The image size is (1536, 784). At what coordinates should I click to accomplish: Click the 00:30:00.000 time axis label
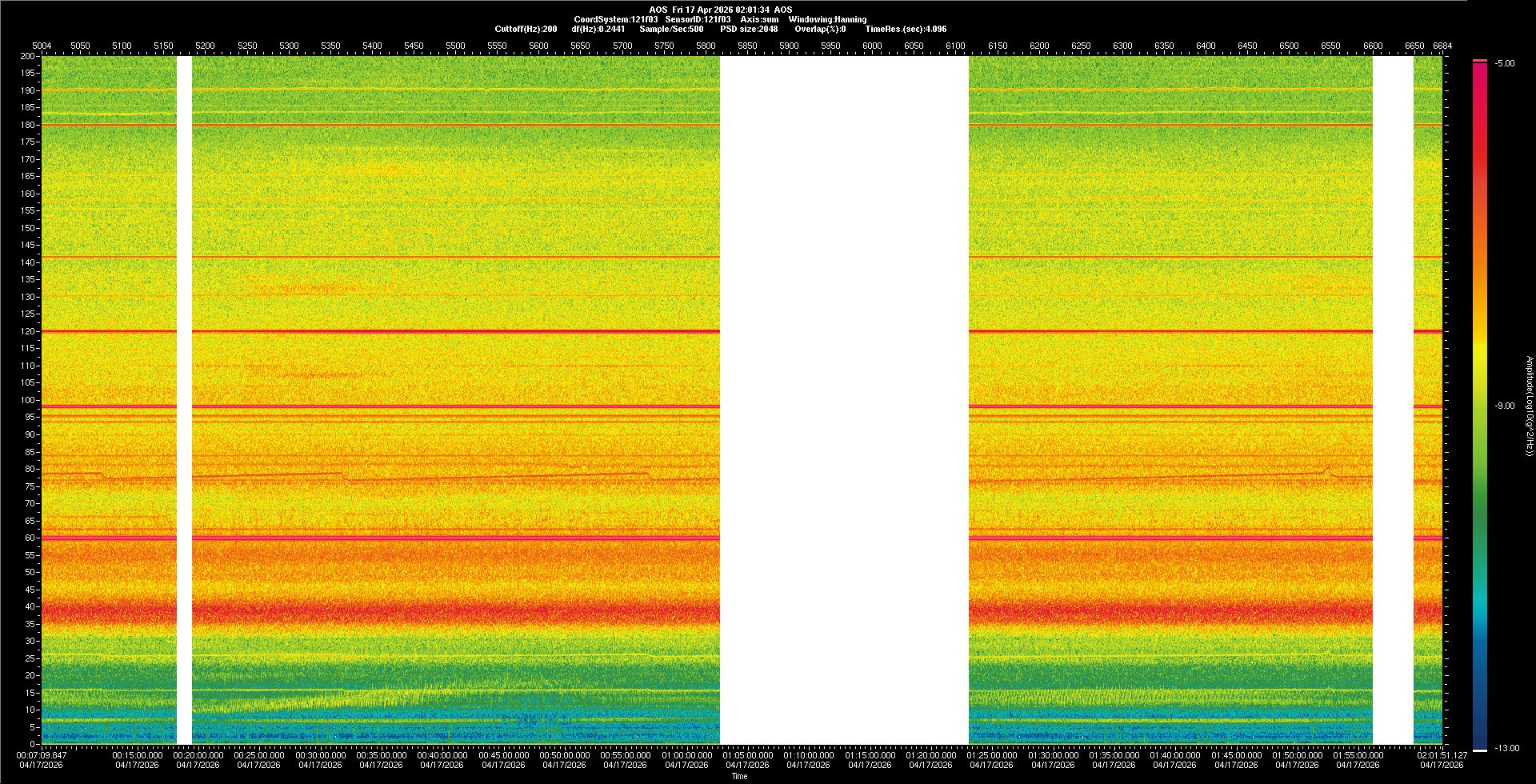point(320,755)
